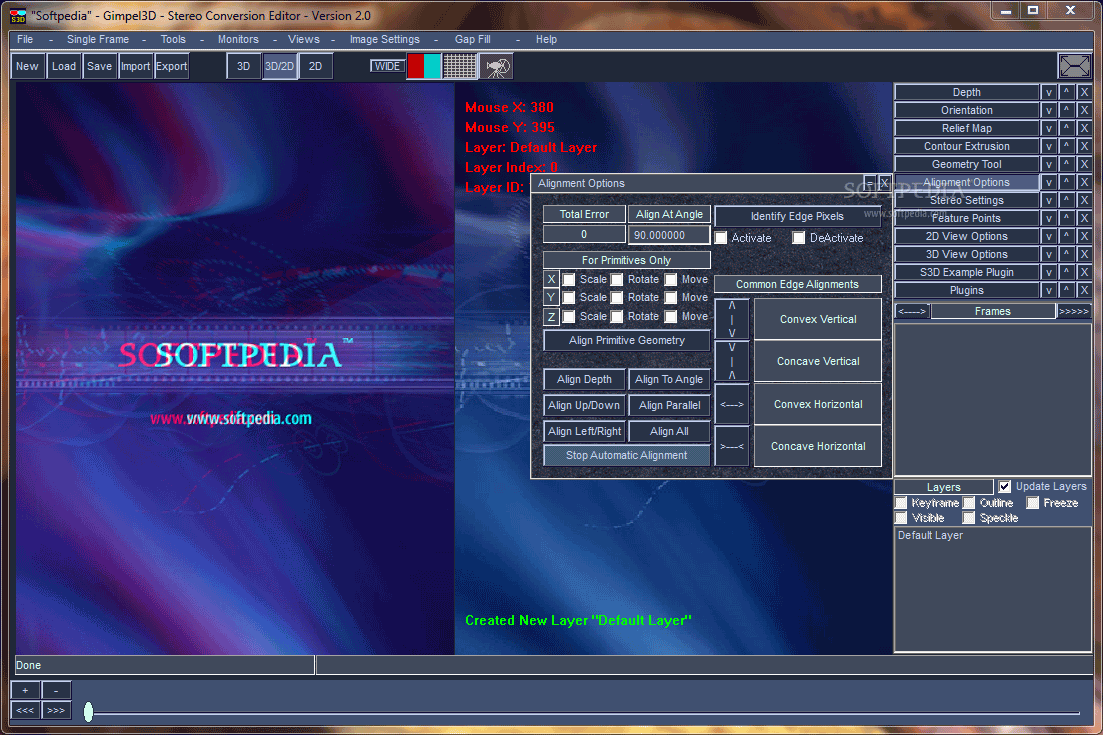This screenshot has height=735, width=1103.
Task: Check Rotate on the Y axis row
Action: click(617, 298)
